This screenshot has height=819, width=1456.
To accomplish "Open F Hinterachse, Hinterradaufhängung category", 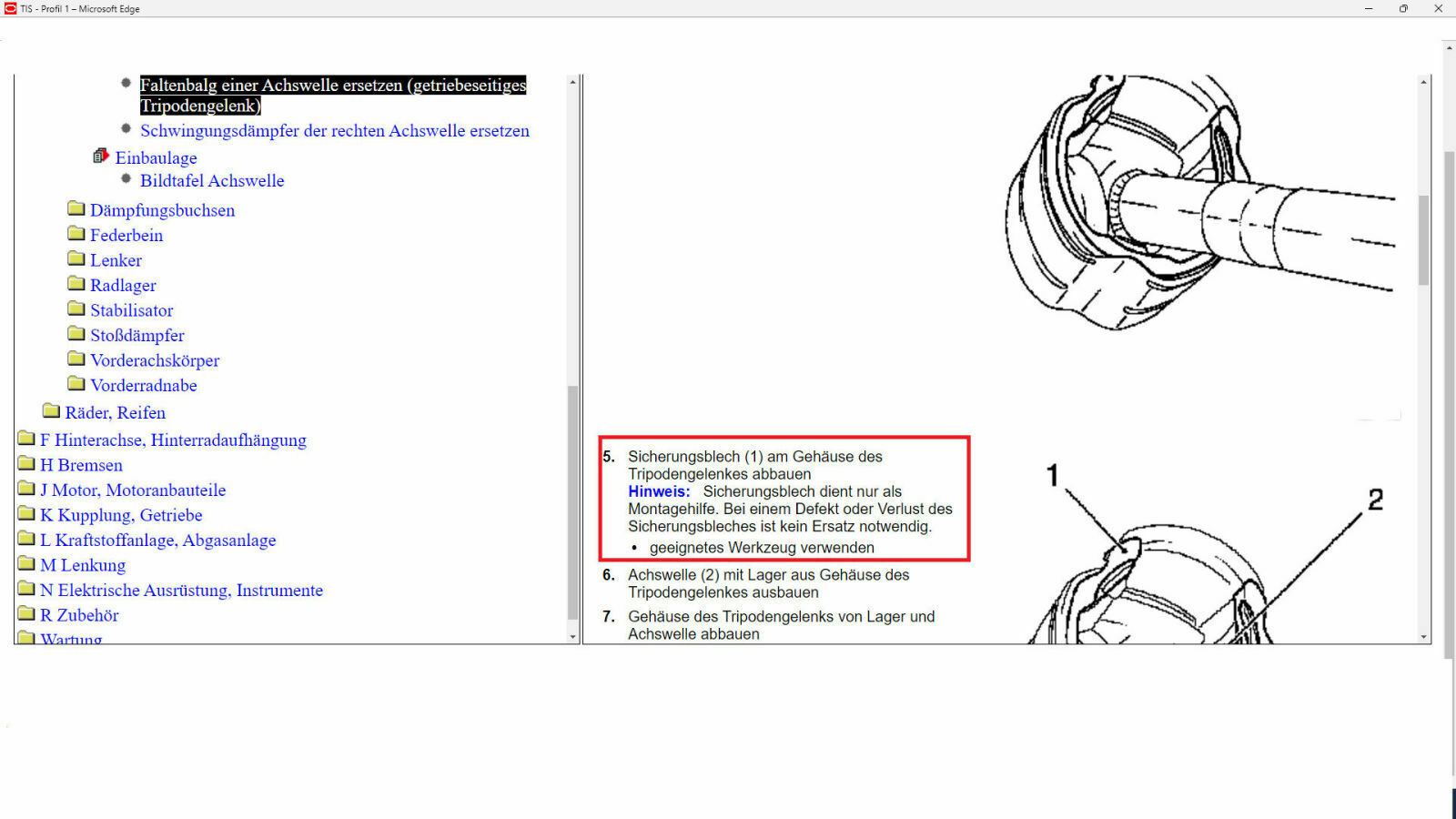I will pyautogui.click(x=173, y=440).
